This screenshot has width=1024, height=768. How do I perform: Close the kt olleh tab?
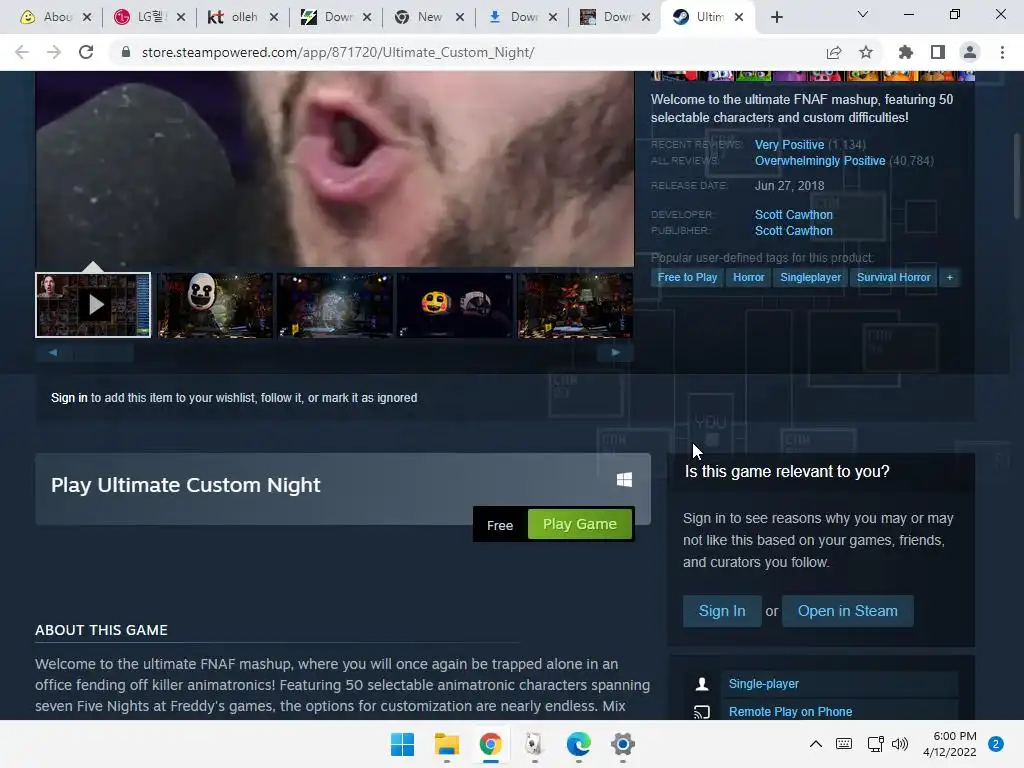[274, 17]
